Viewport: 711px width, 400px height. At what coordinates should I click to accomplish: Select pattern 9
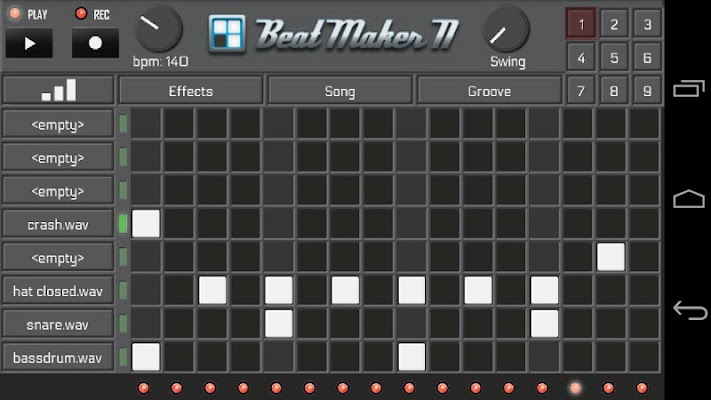[x=647, y=91]
